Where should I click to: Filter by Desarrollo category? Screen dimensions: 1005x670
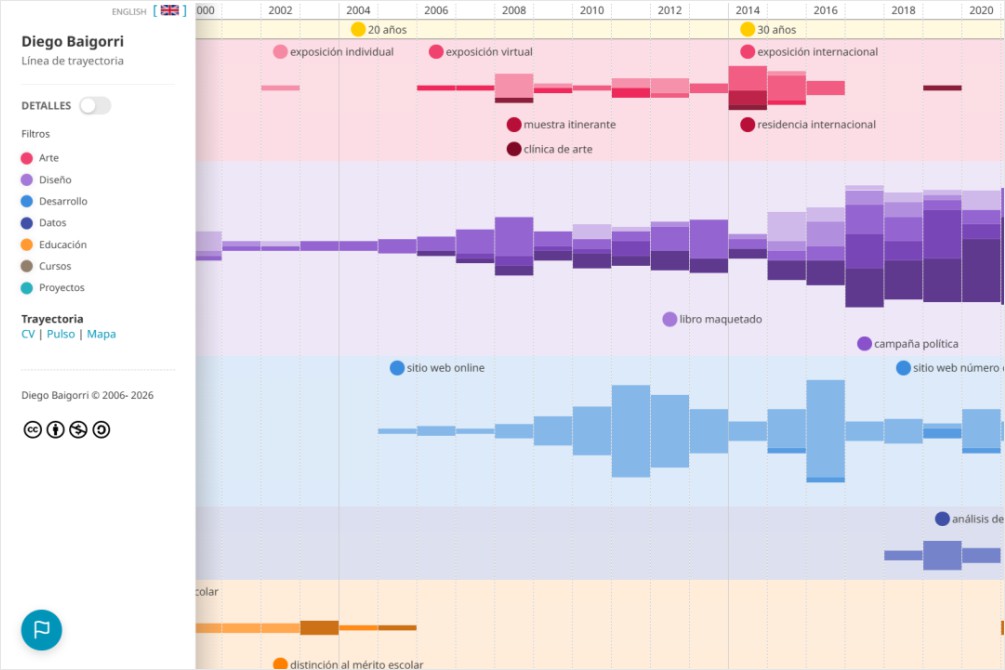[x=54, y=201]
